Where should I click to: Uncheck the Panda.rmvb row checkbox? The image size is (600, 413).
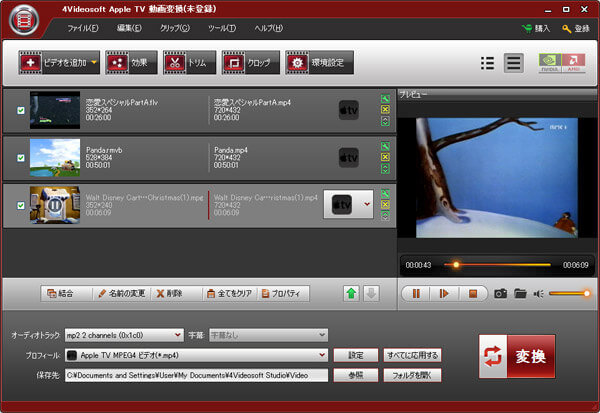tap(21, 158)
